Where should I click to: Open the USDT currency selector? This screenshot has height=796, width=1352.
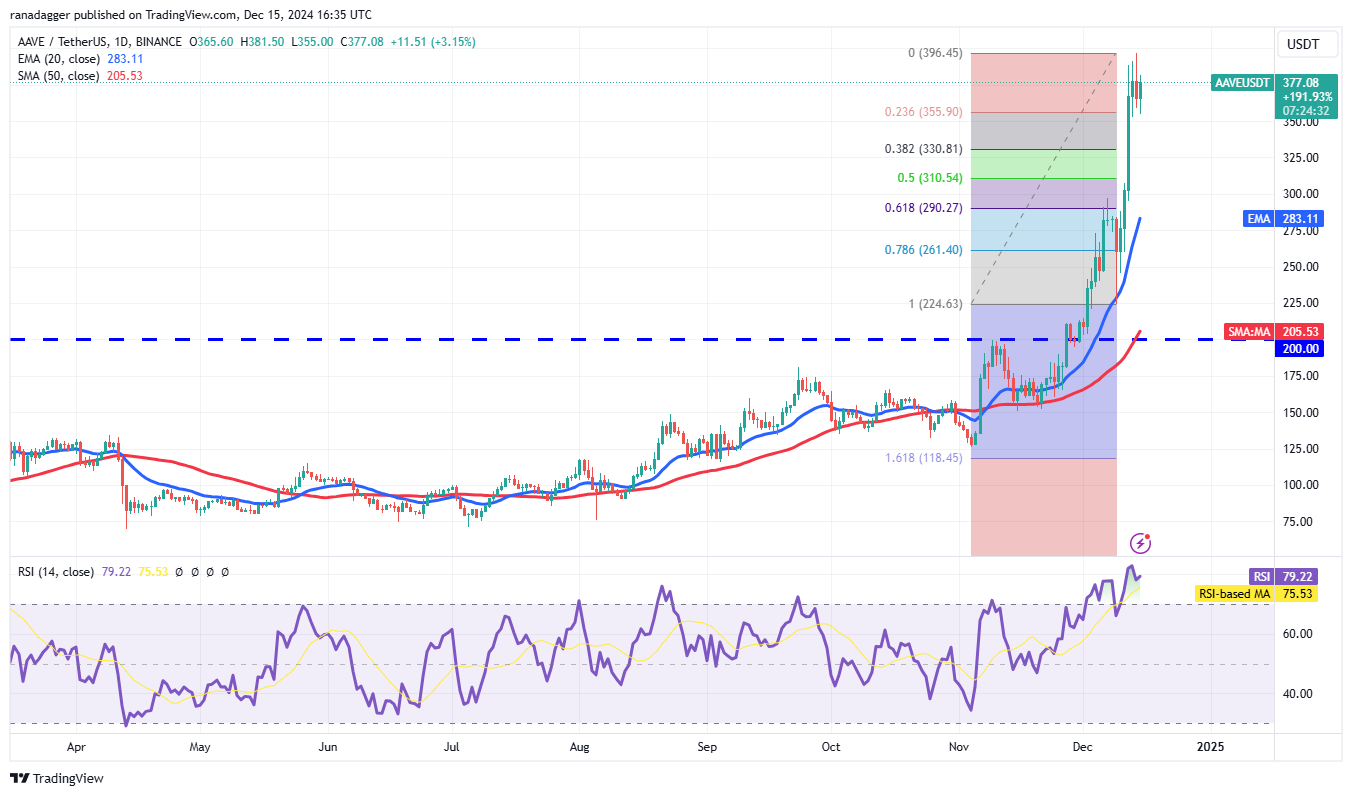1301,45
